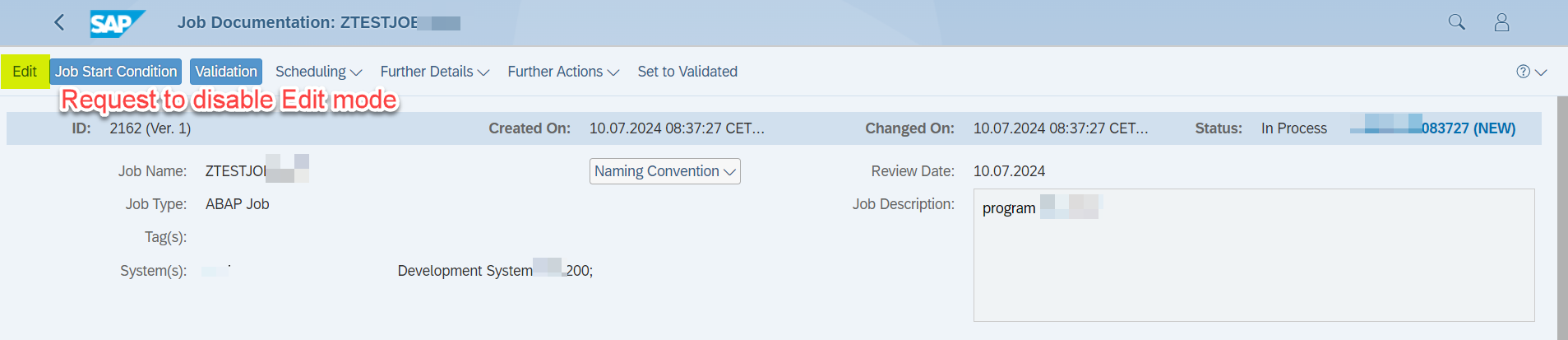
Task: Expand the Further Details menu
Action: click(x=435, y=72)
